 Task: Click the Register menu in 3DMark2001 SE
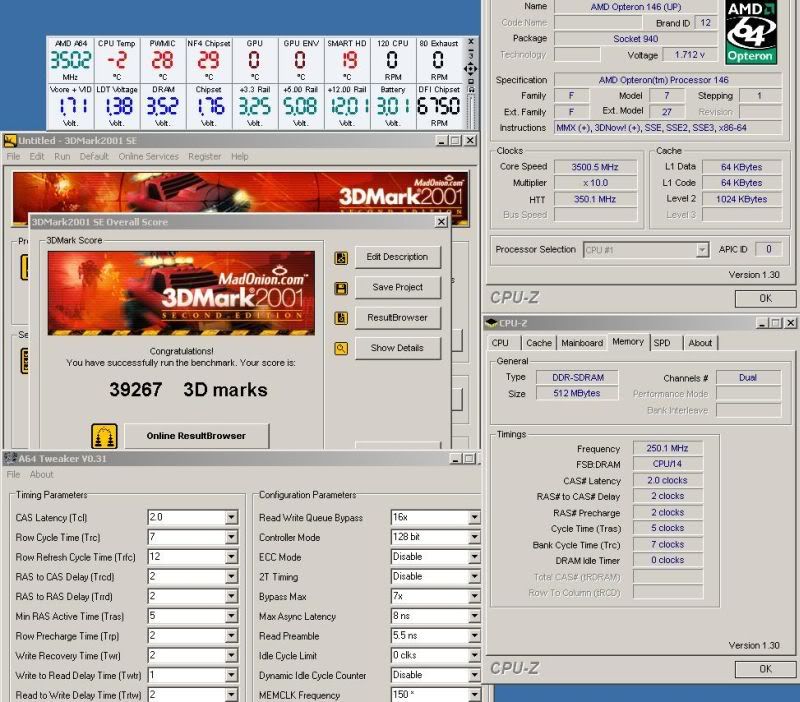coord(205,156)
